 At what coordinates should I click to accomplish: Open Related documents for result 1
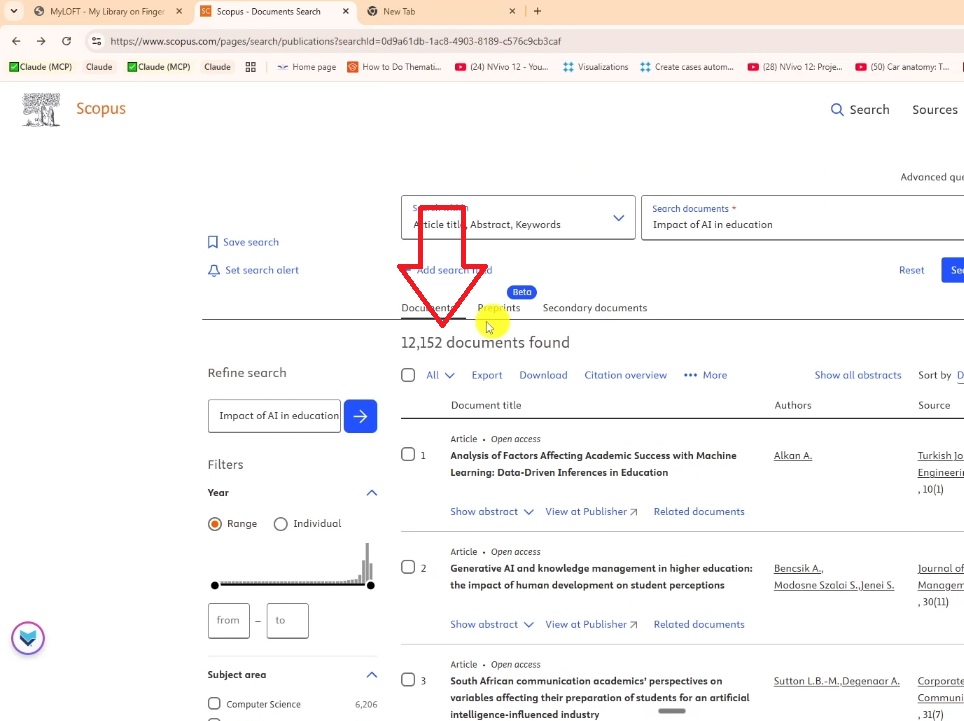(x=699, y=511)
